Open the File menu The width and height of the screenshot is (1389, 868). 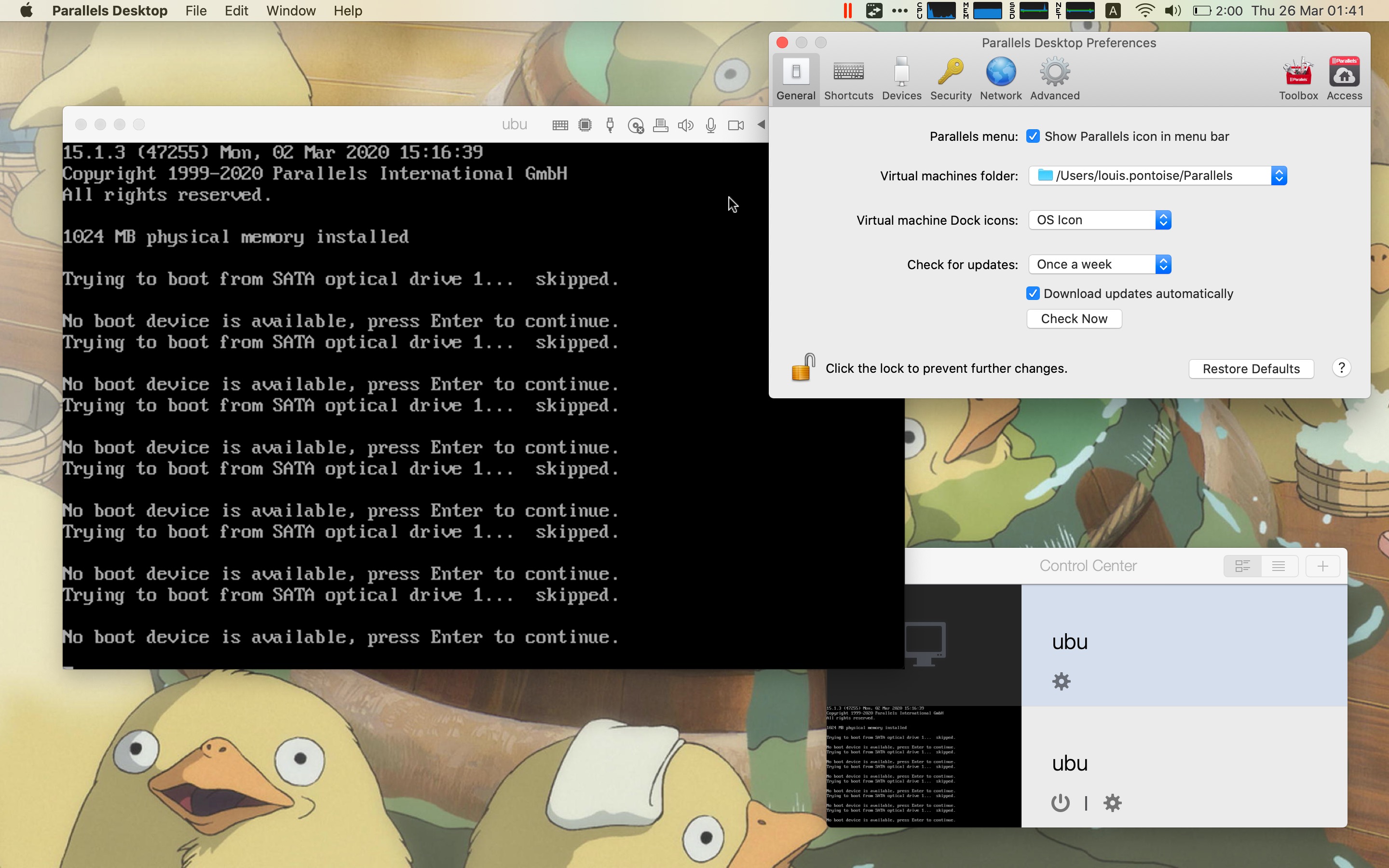tap(196, 11)
